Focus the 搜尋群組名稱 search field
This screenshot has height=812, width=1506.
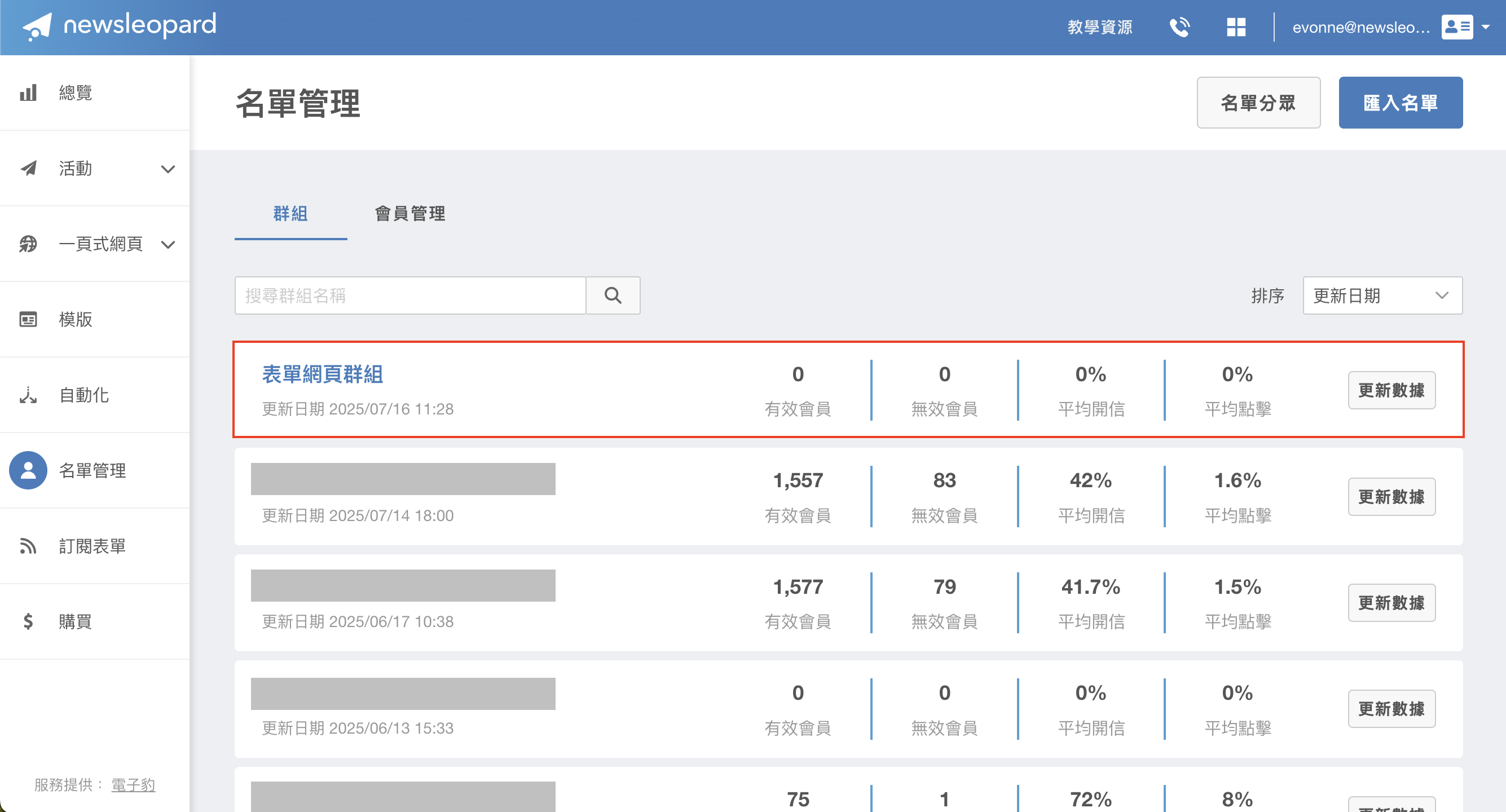[410, 295]
